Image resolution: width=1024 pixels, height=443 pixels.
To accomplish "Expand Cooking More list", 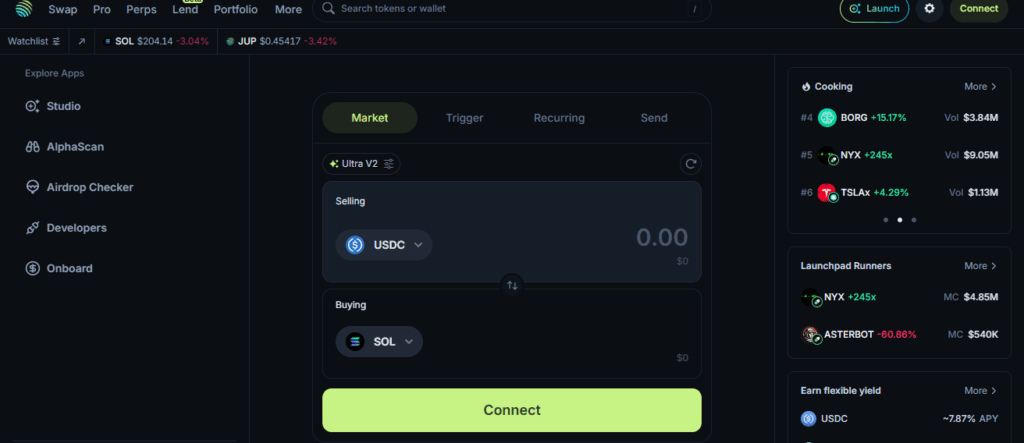I will (x=980, y=87).
